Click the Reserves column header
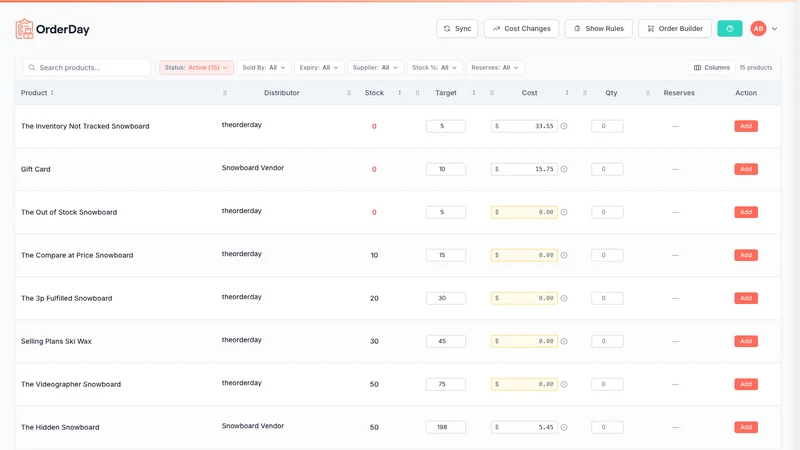Screen dimensions: 800x450 (x=679, y=93)
